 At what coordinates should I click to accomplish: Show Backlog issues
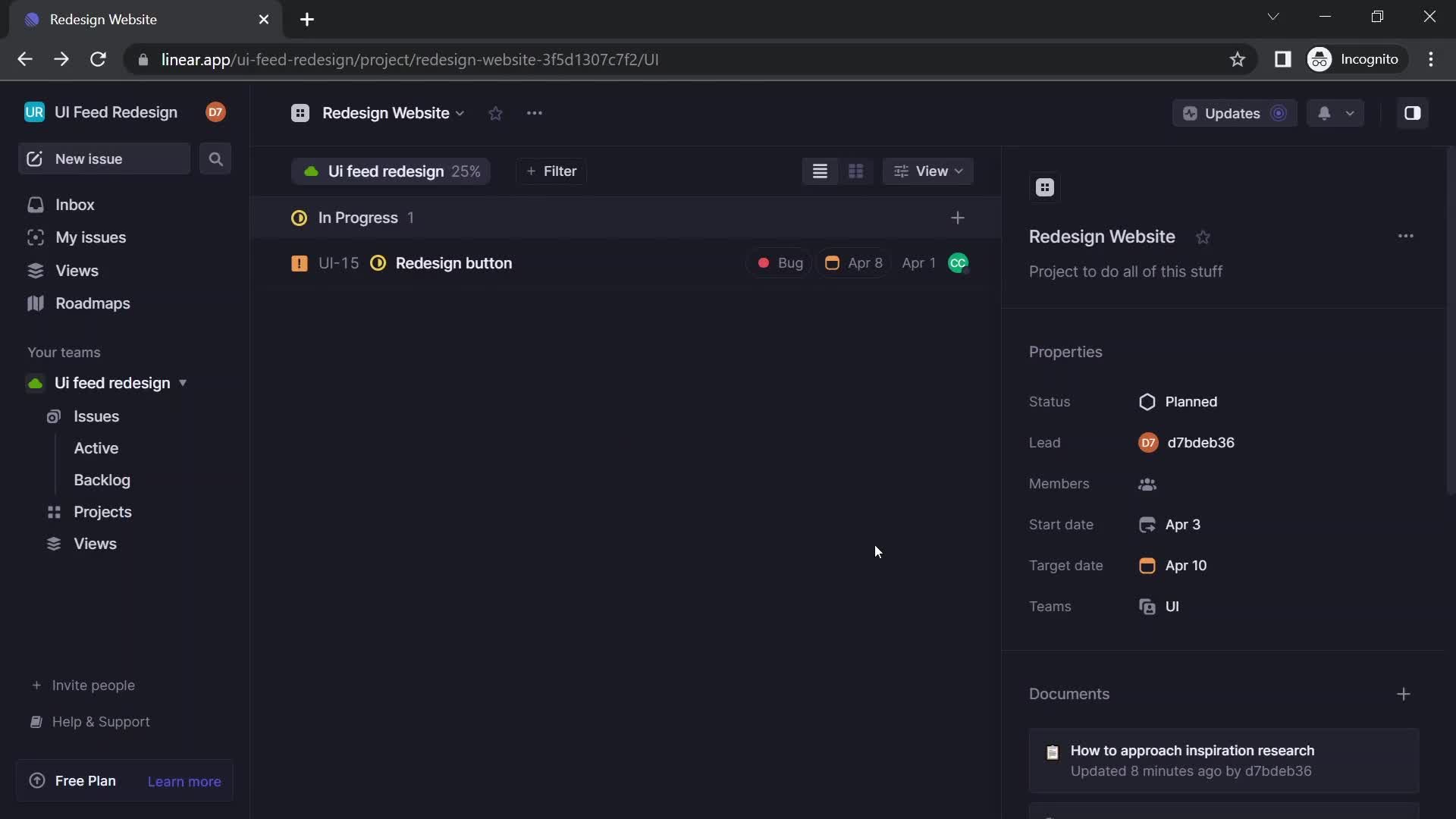(102, 480)
